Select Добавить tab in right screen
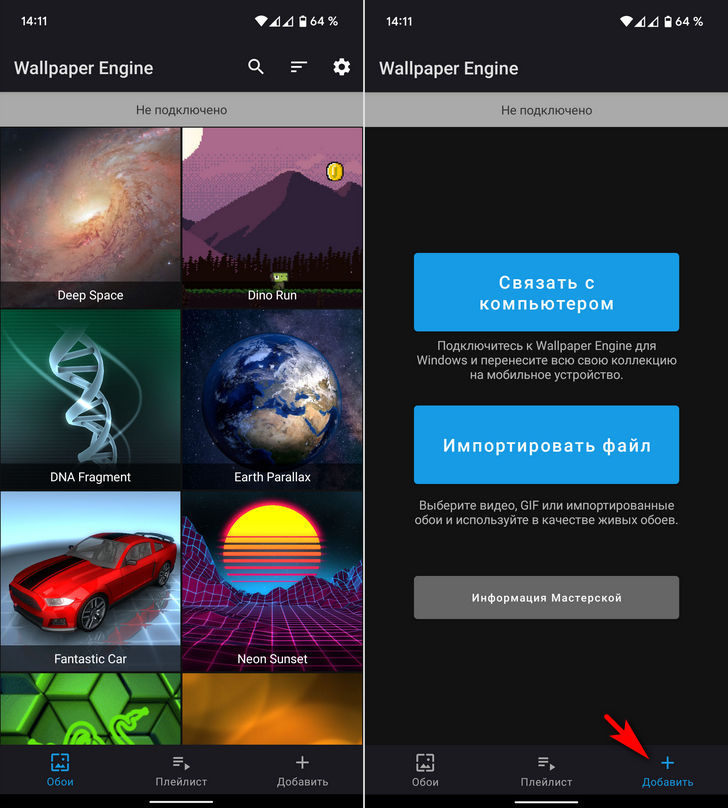 (667, 770)
